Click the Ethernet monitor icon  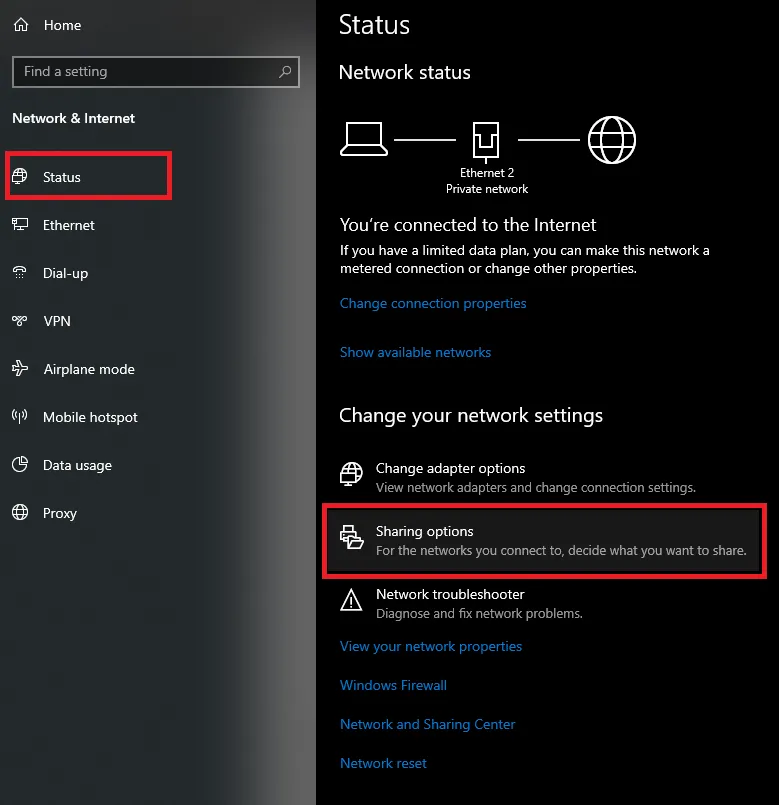point(20,225)
